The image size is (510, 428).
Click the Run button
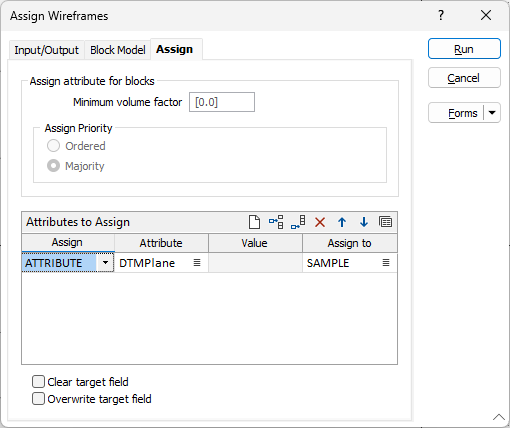(464, 49)
